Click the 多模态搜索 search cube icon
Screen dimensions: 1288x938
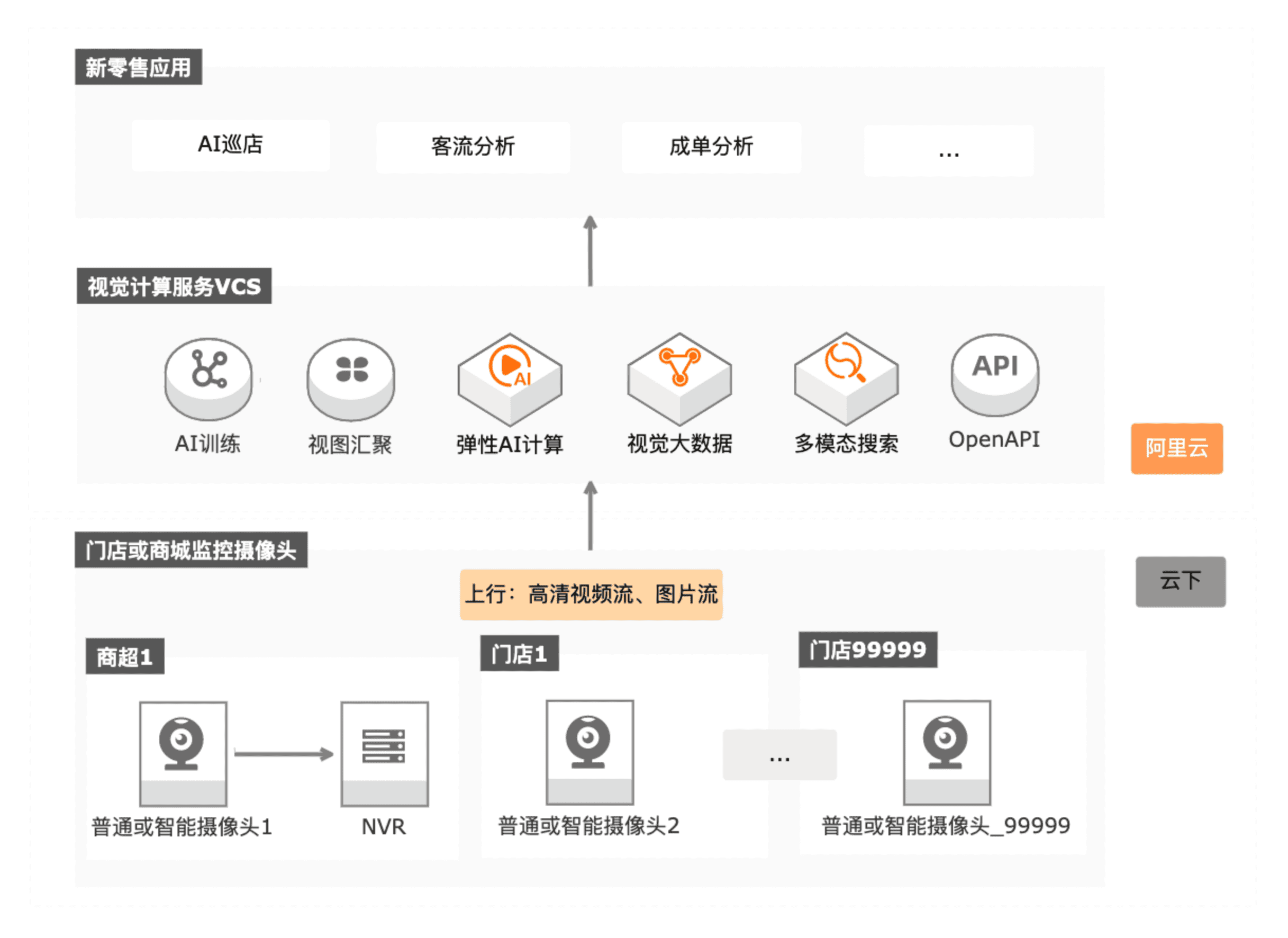tap(846, 379)
